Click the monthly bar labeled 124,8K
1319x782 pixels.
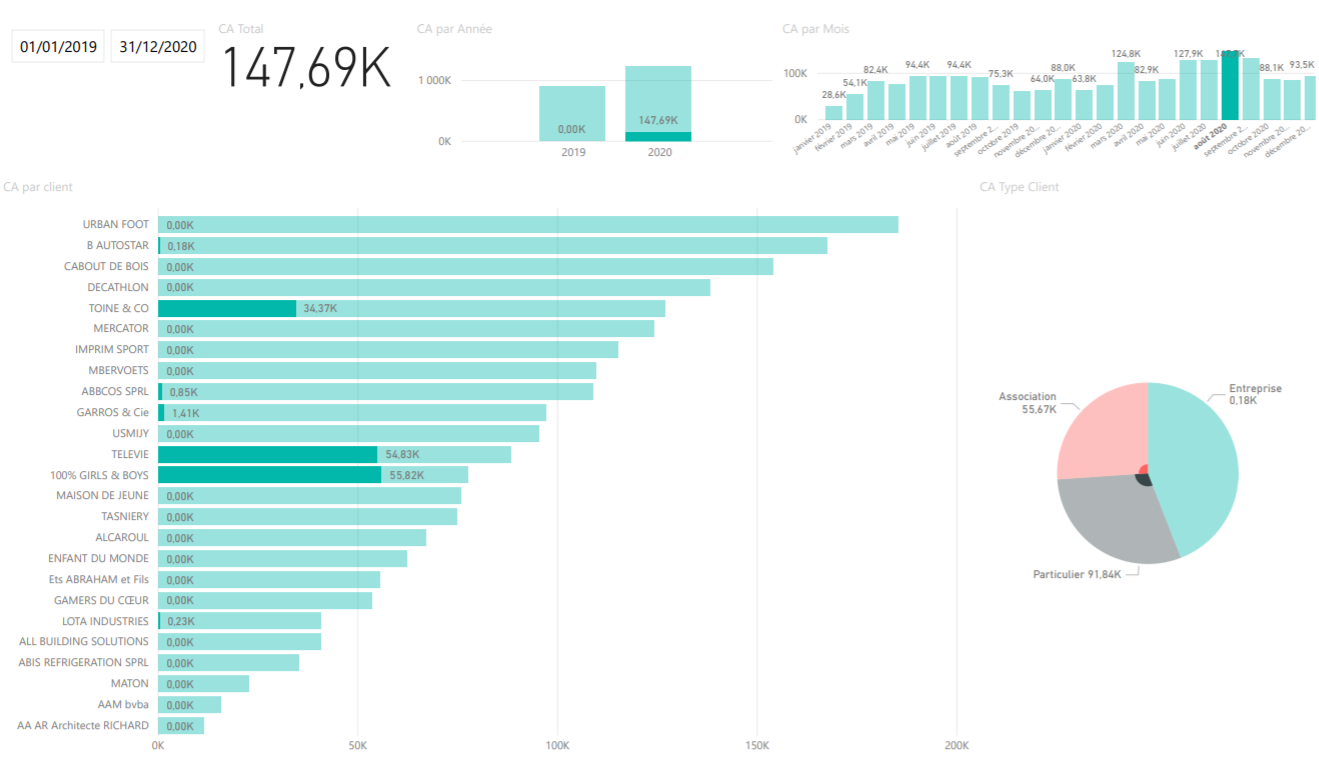click(x=1125, y=92)
